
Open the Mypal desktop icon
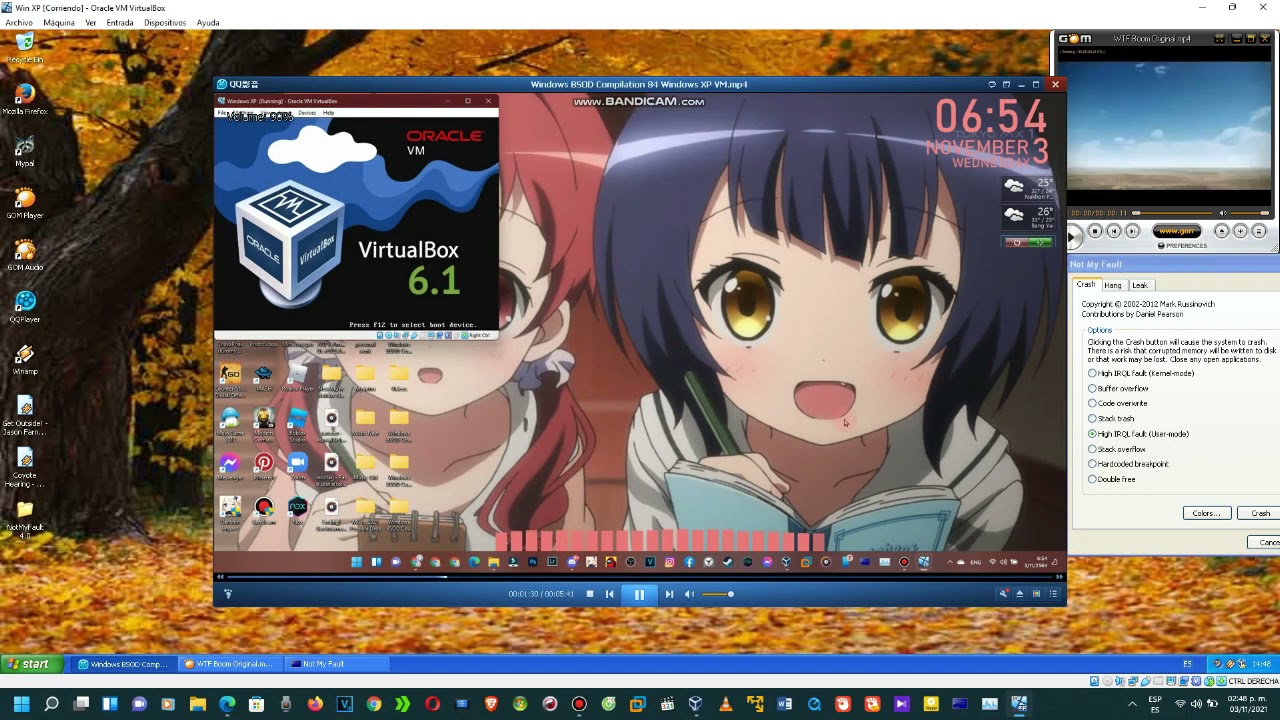pos(25,151)
